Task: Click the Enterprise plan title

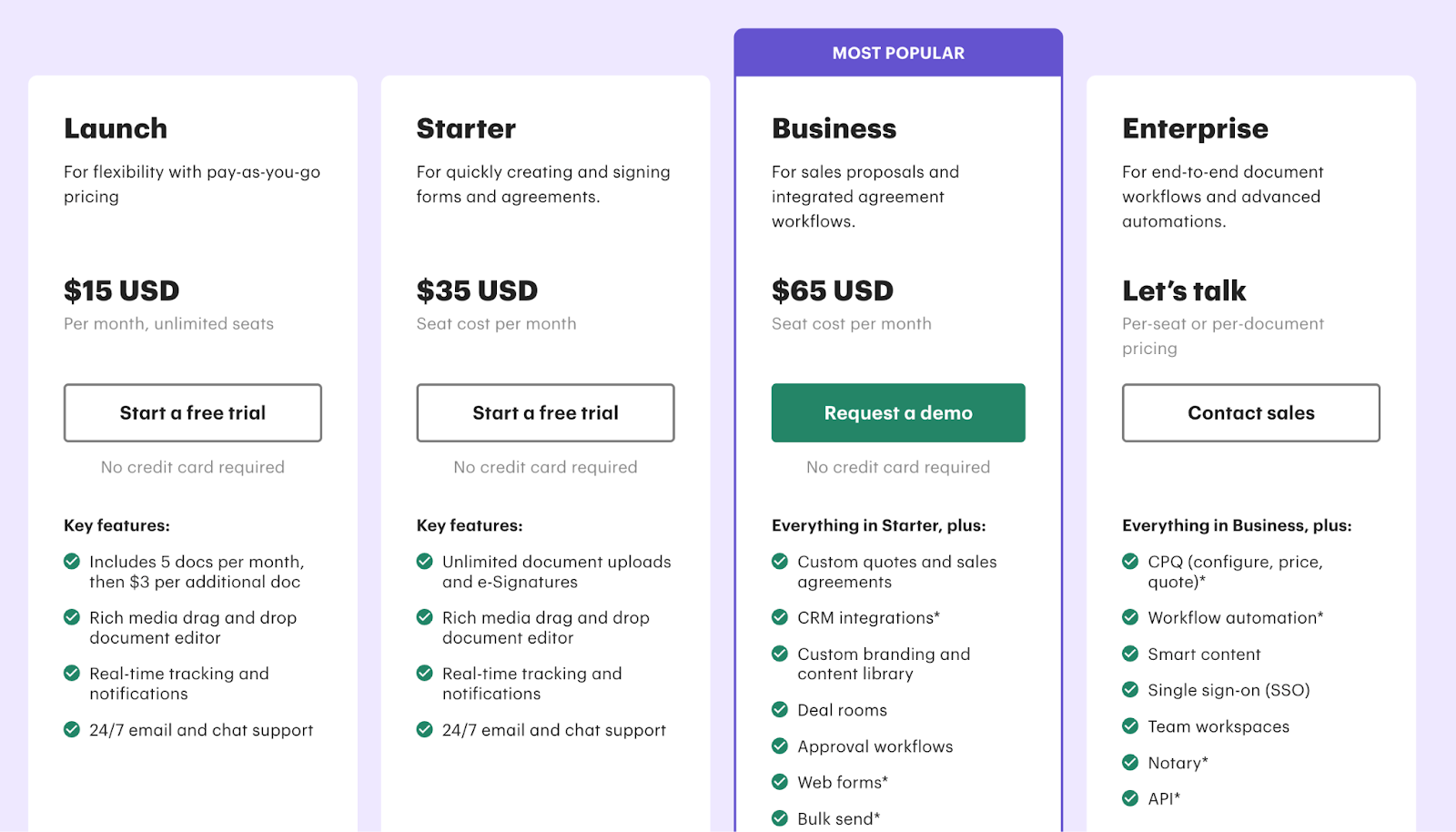Action: (x=1195, y=128)
